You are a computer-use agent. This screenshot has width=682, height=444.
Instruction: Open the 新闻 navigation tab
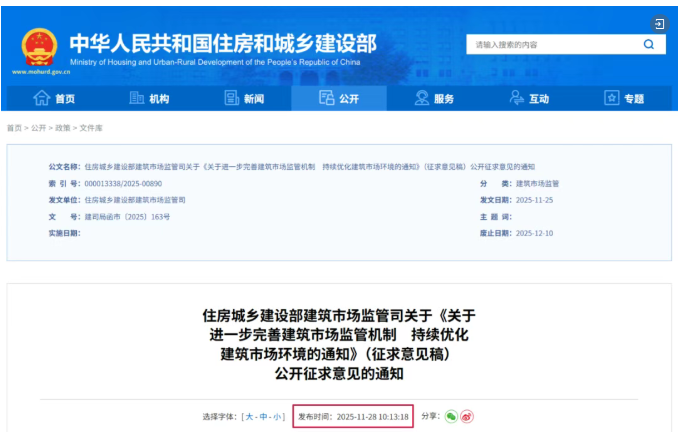244,98
